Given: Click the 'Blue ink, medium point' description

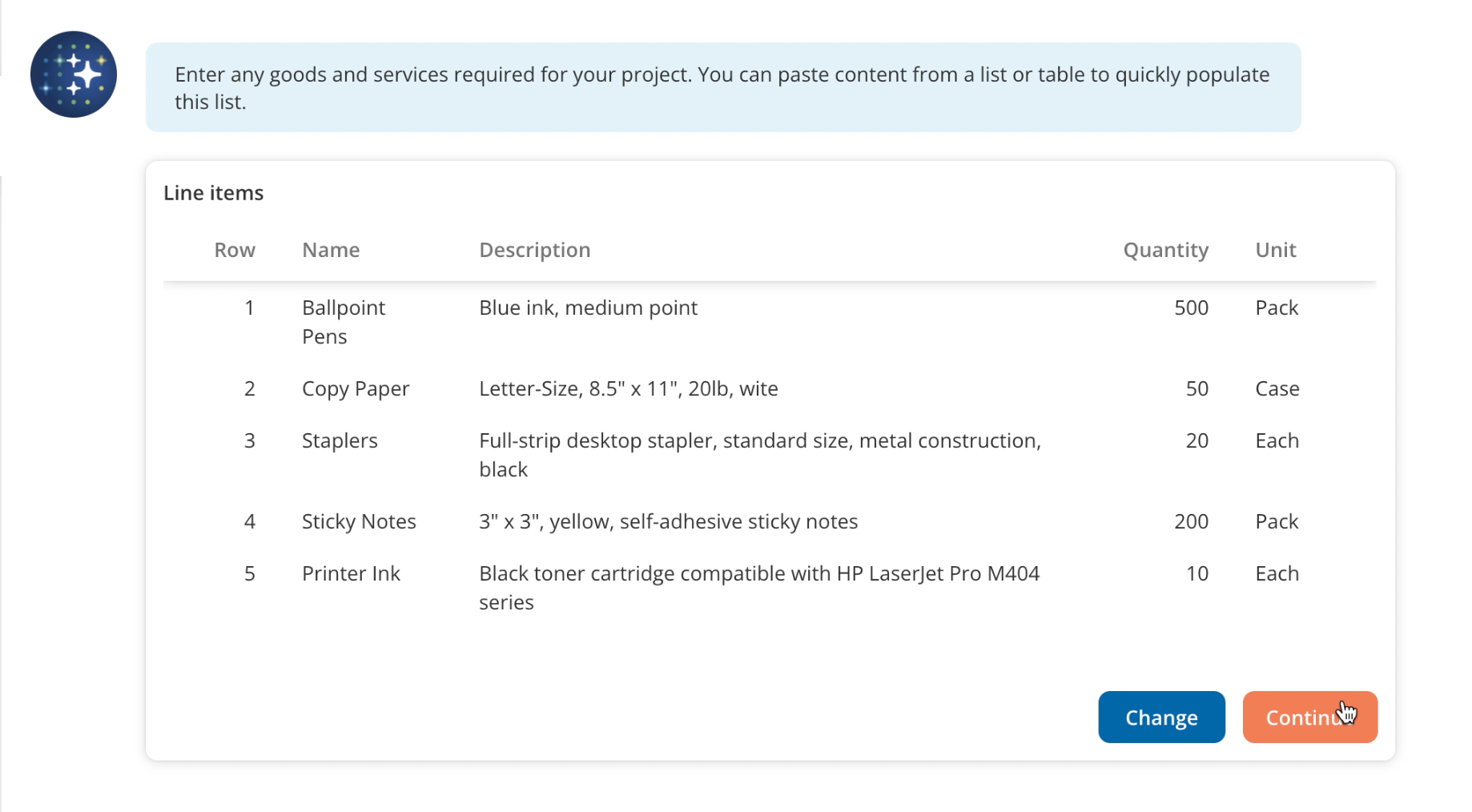Looking at the screenshot, I should click(588, 308).
